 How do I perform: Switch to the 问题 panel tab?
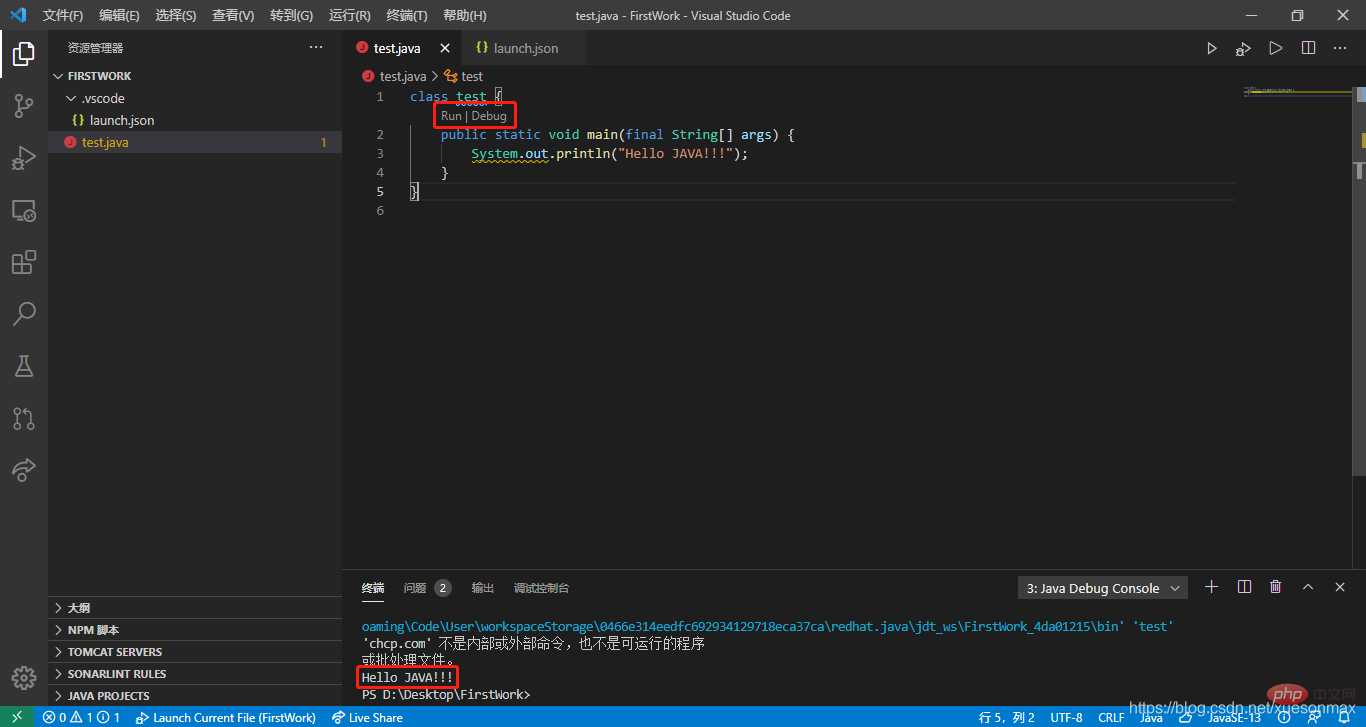coord(416,588)
